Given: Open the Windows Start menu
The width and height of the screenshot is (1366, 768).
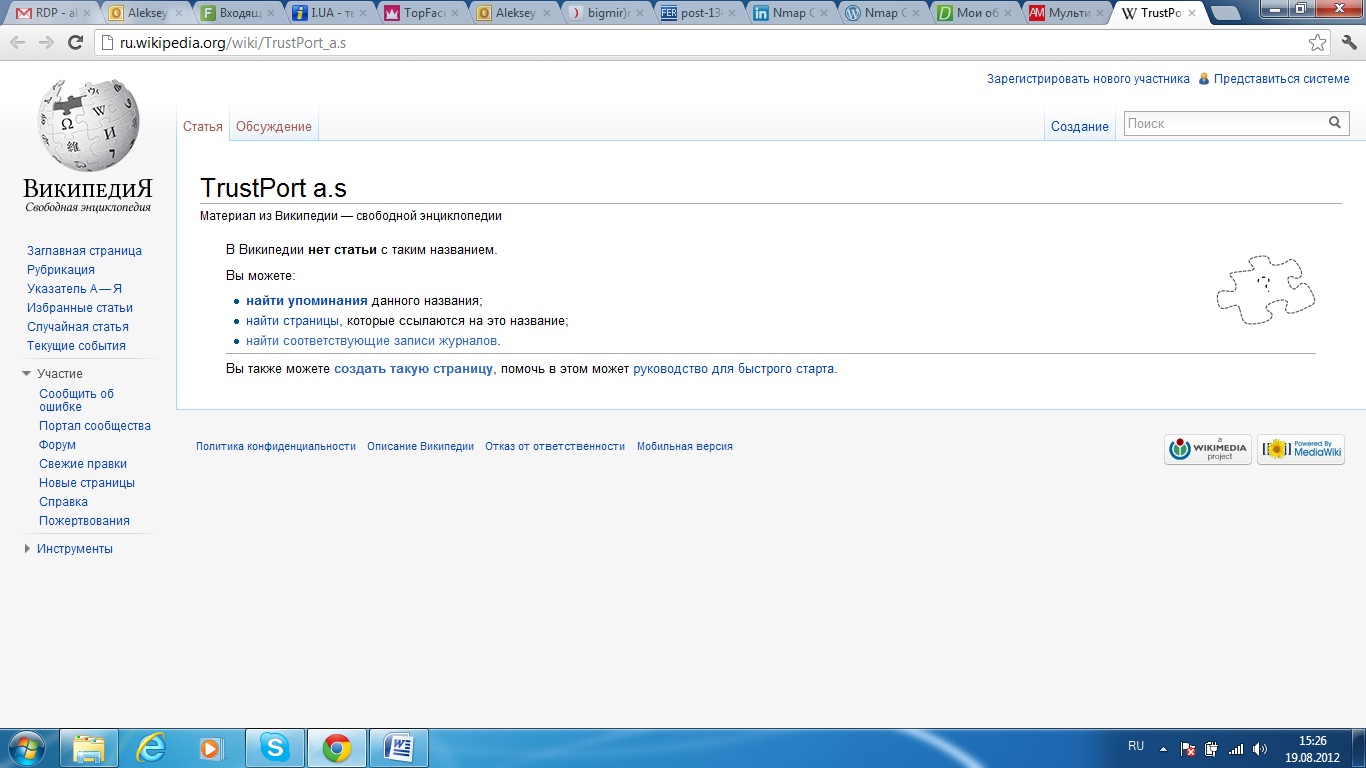Looking at the screenshot, I should (26, 748).
